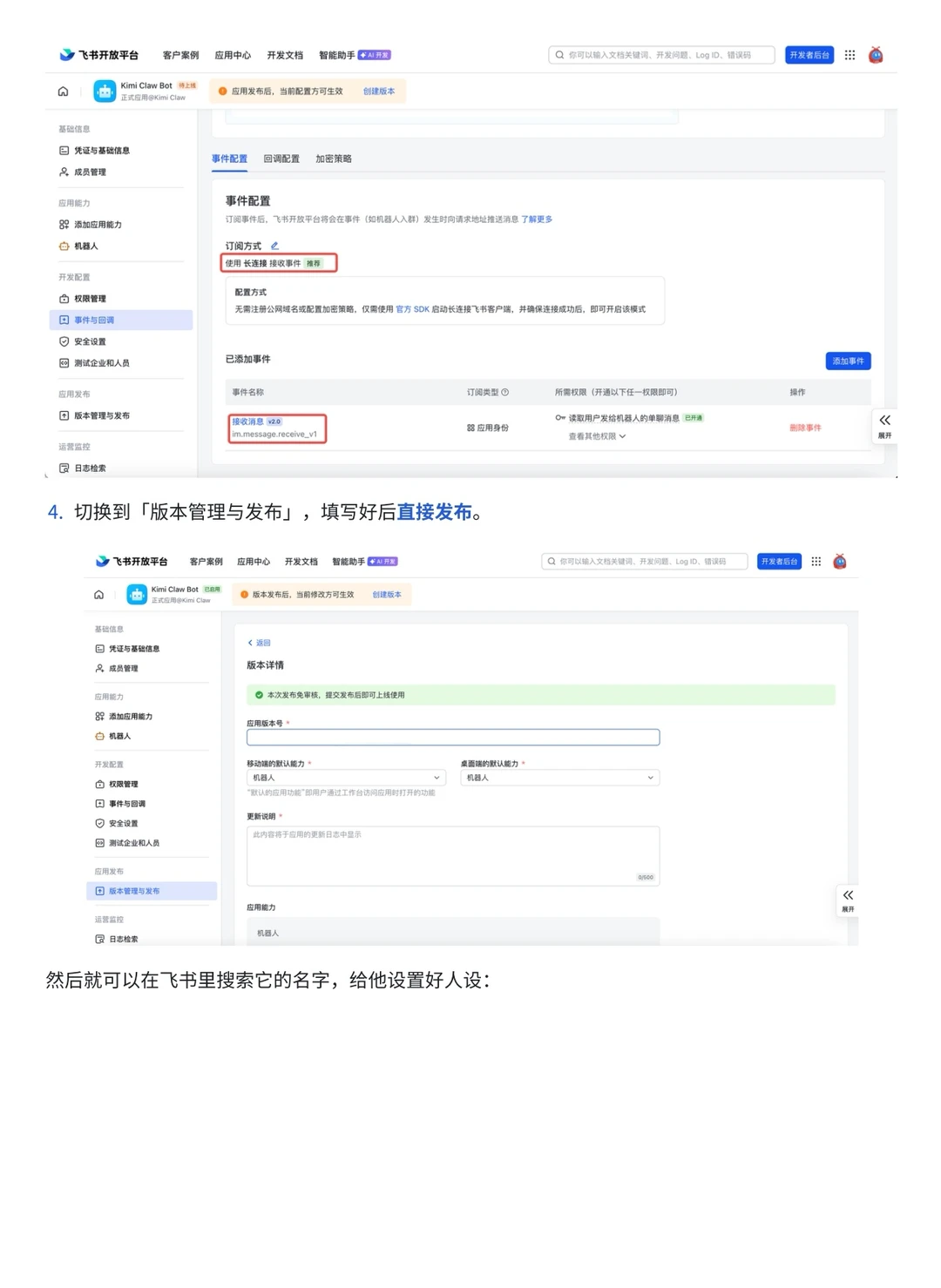
Task: Click 创建版本 link on the 版本详情 page
Action: click(387, 595)
